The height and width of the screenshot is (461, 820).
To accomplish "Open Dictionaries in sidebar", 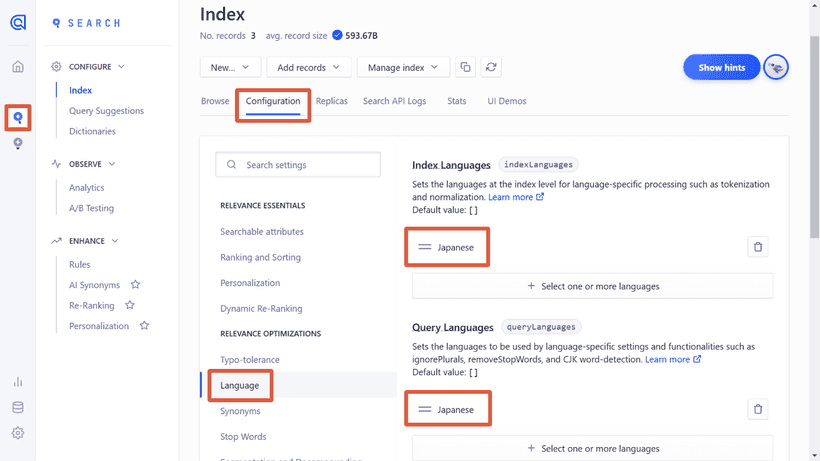I will click(92, 131).
